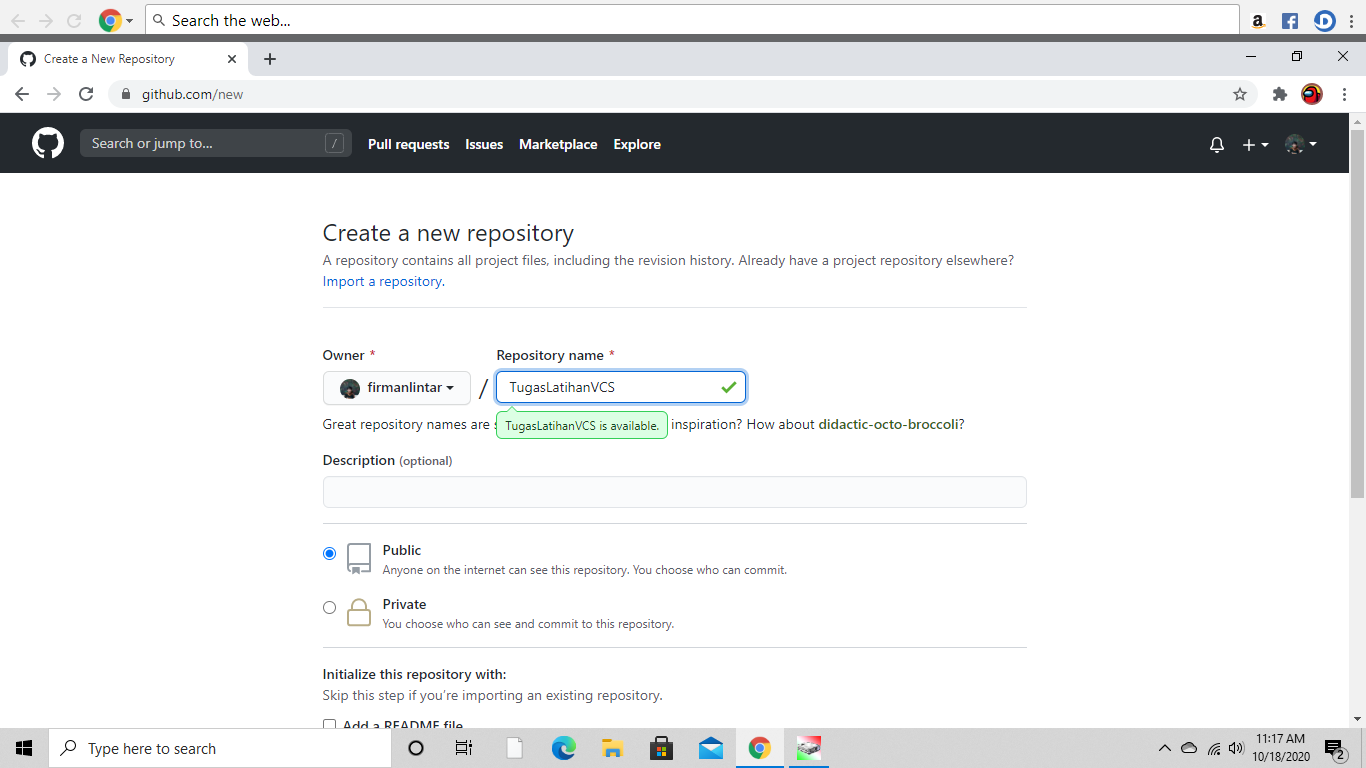Open the Mail app from taskbar

[711, 747]
